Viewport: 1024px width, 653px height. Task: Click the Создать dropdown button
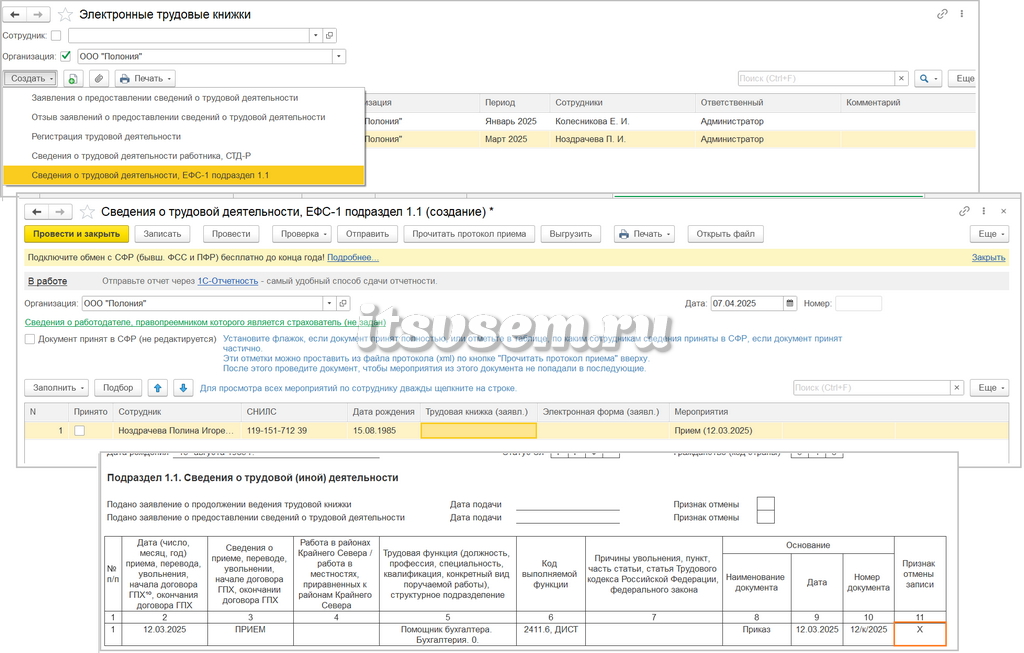30,78
